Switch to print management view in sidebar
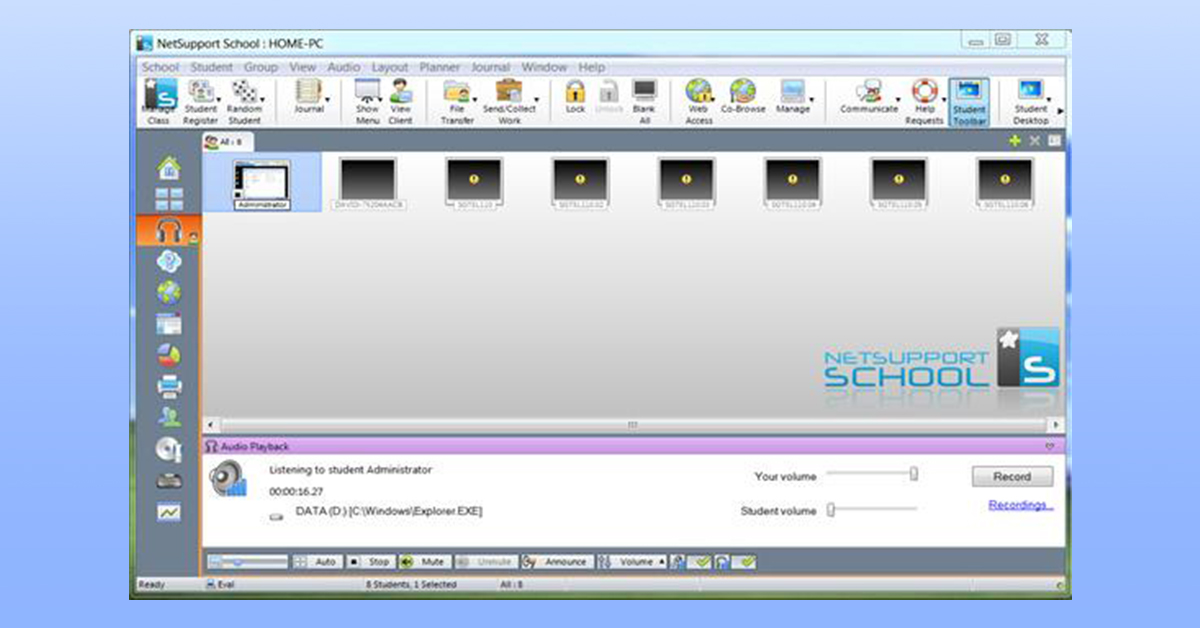Screen dimensions: 1200x628 (169, 385)
